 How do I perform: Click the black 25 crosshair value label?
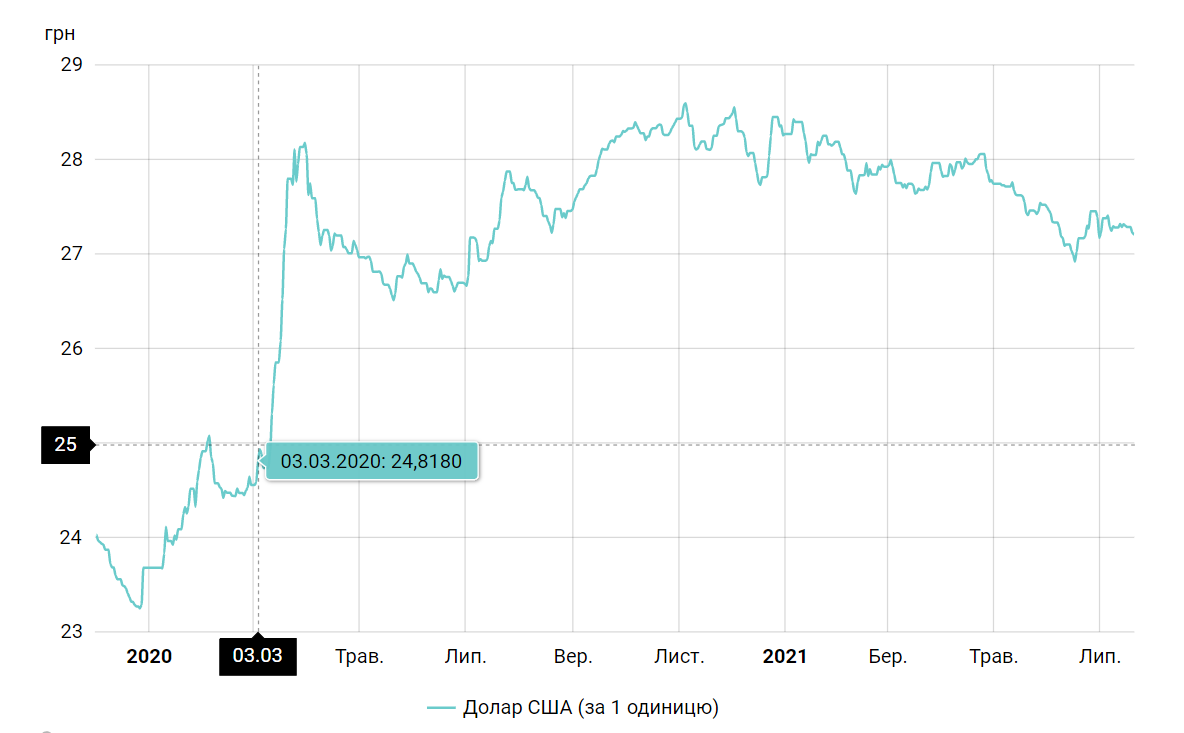tap(66, 444)
